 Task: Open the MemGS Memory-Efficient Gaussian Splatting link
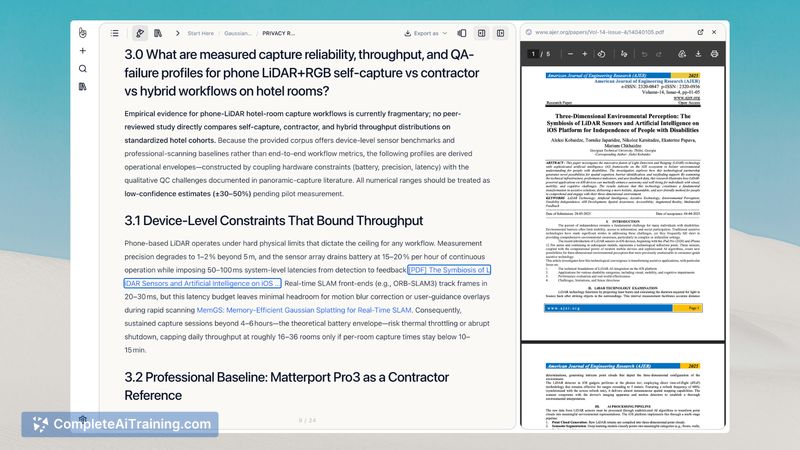[304, 310]
